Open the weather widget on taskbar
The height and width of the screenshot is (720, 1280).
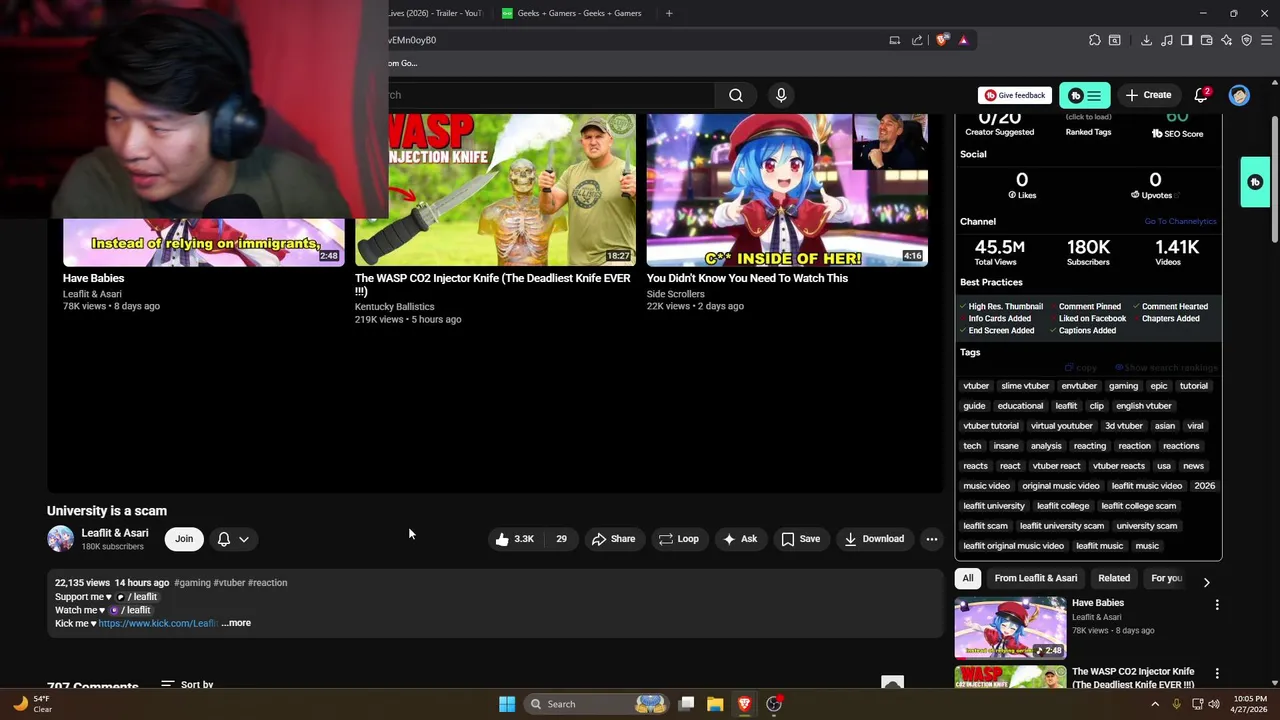pyautogui.click(x=32, y=704)
